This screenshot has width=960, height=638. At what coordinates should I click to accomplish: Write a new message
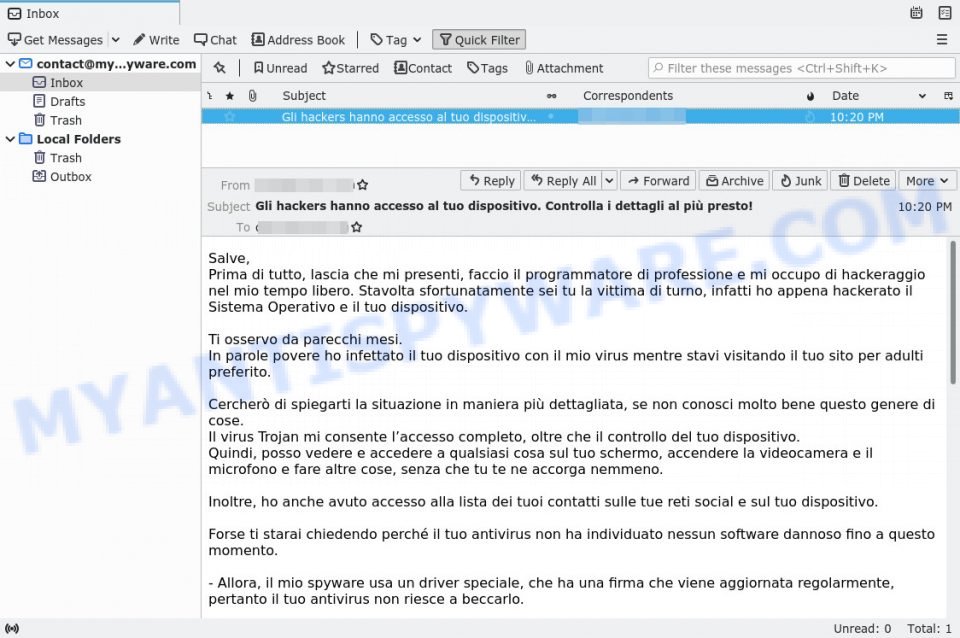pos(156,40)
